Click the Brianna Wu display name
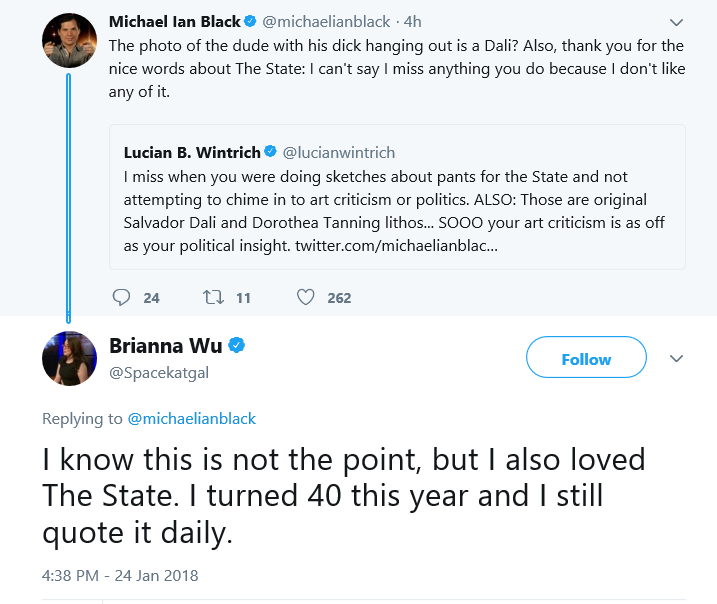Screen dimensions: 717x604 click(x=166, y=346)
